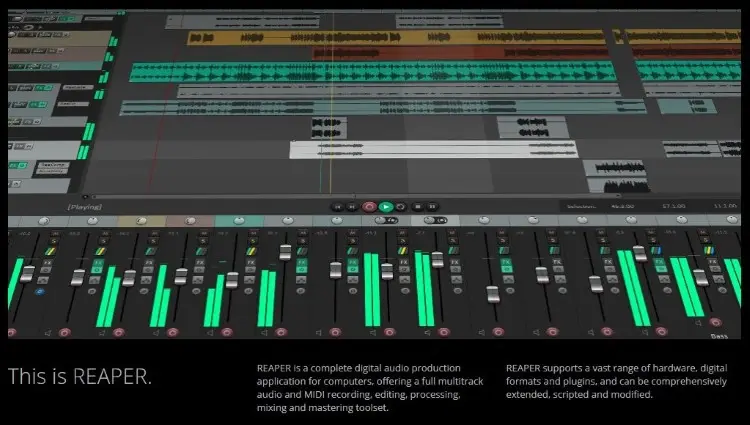Click the Go to end transport button
750x425 pixels.
(352, 207)
